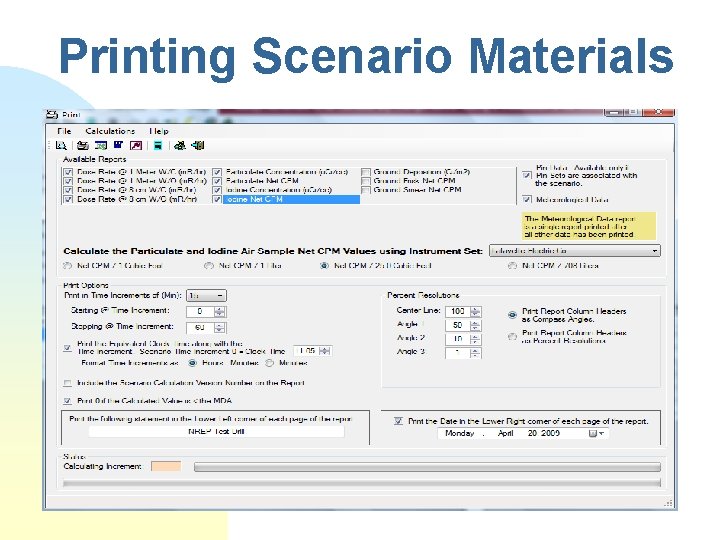Select Net CPM / 1 Liter radio
This screenshot has height=540, width=720.
tap(209, 265)
